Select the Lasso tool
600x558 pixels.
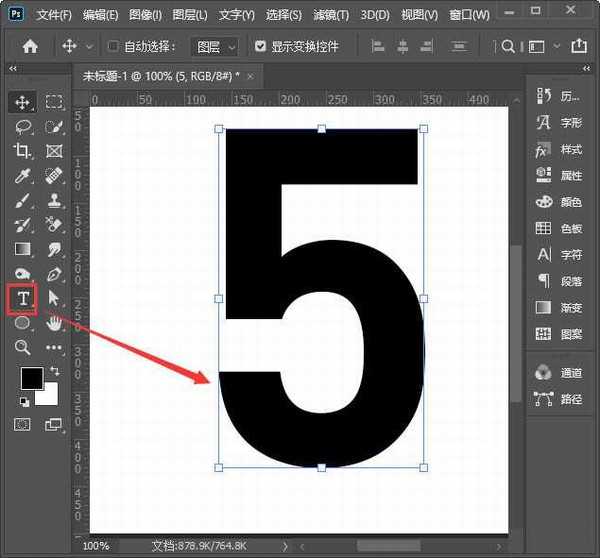click(x=22, y=127)
